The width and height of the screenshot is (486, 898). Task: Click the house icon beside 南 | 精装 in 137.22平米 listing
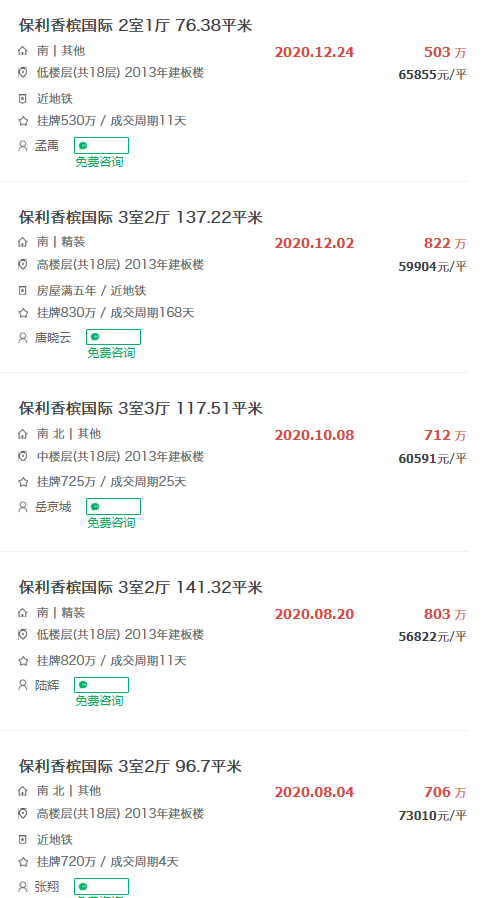pyautogui.click(x=23, y=242)
